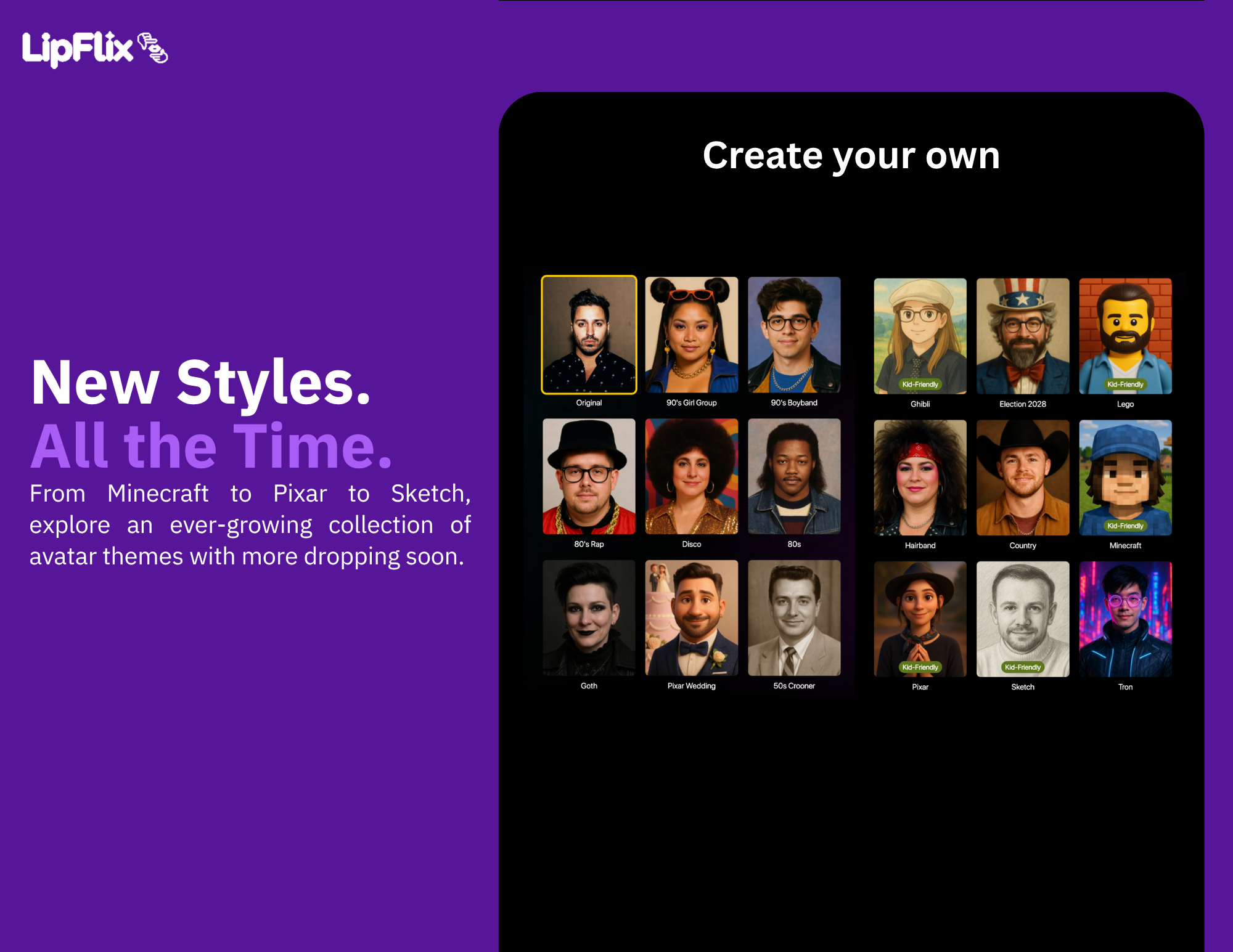Choose the Disco style thumbnail
This screenshot has width=1233, height=952.
[x=691, y=476]
